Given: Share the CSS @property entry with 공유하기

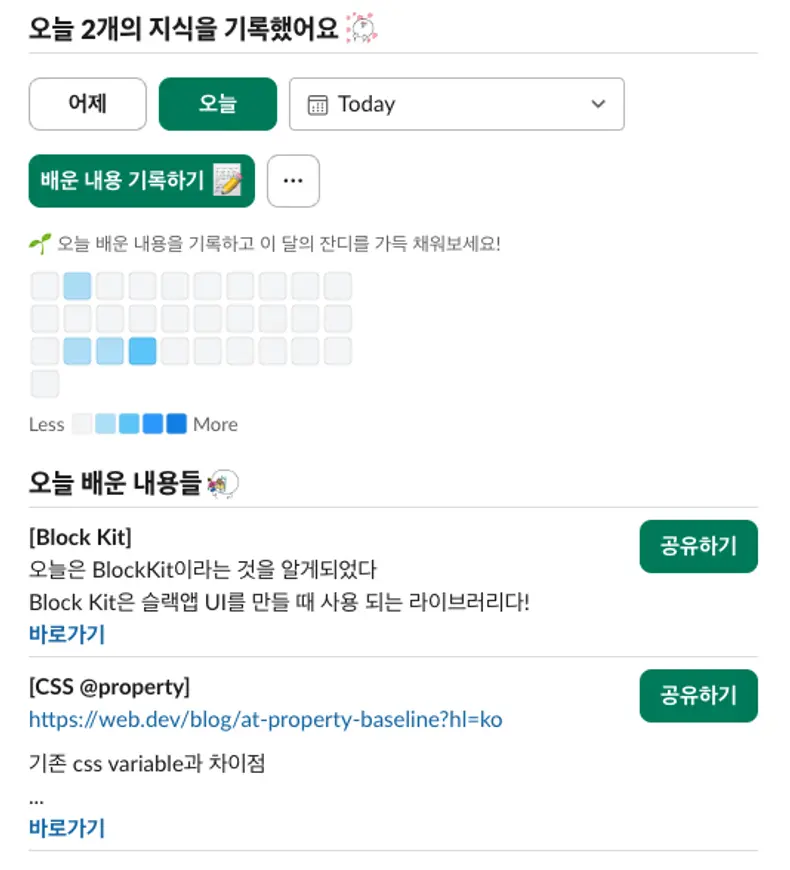Looking at the screenshot, I should point(698,695).
